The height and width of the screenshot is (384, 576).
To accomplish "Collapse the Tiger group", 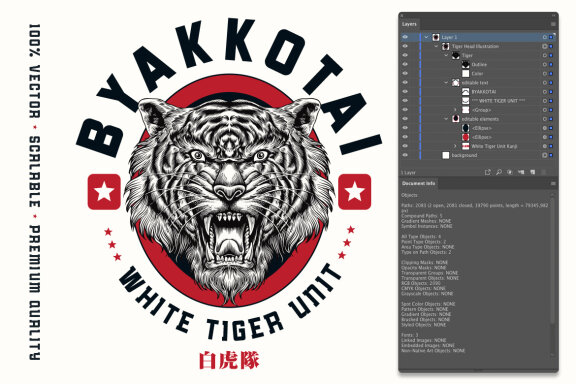I will [446, 55].
